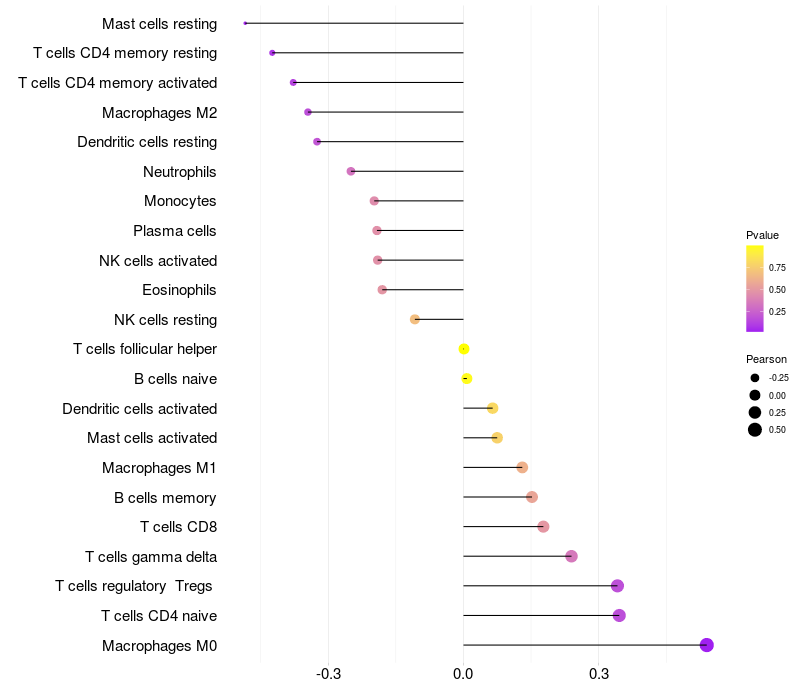This screenshot has width=800, height=700.
Task: Click the 0.3 x-axis tick label
Action: [x=598, y=674]
